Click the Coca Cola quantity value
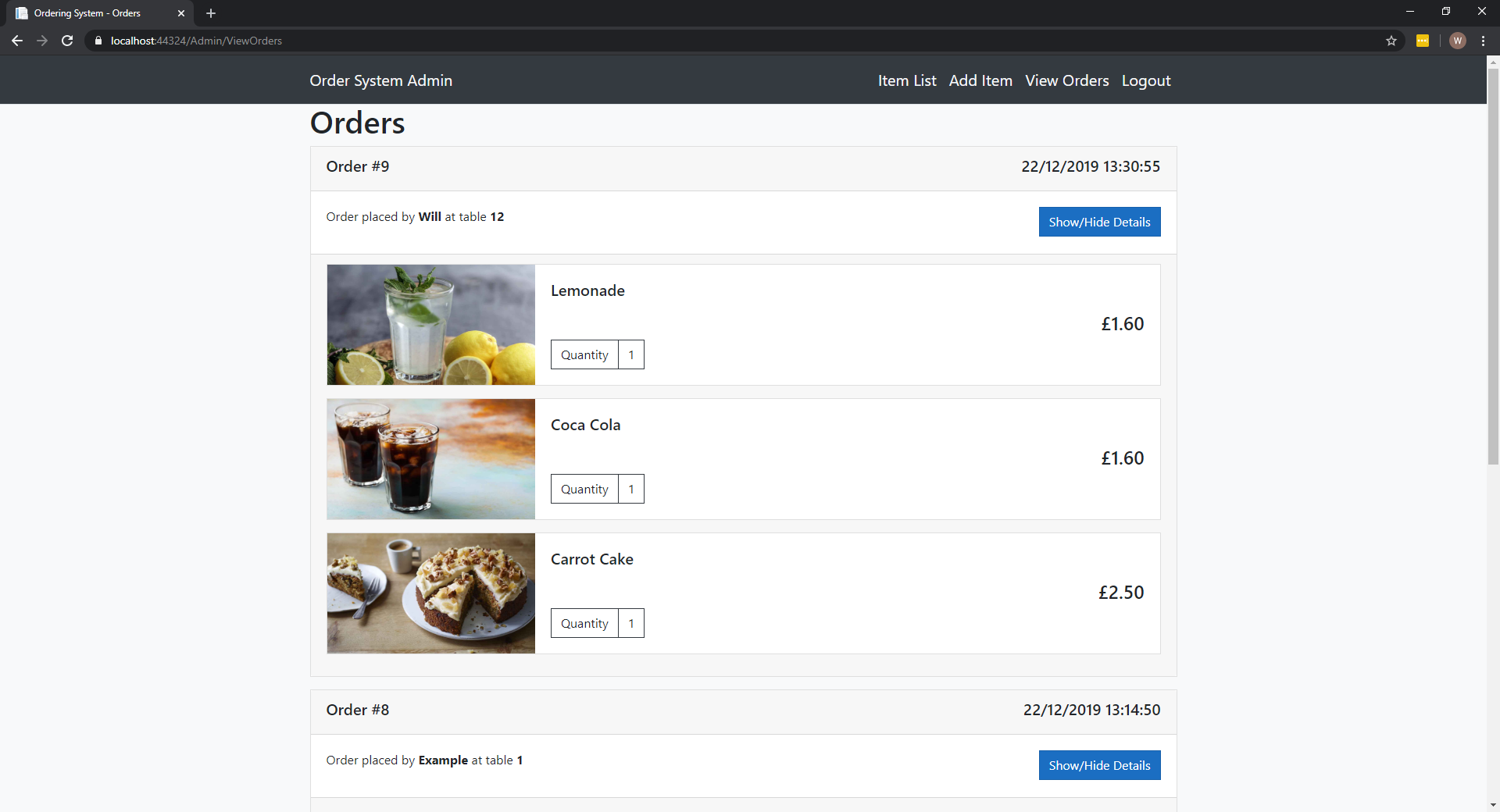This screenshot has height=812, width=1500. (631, 489)
